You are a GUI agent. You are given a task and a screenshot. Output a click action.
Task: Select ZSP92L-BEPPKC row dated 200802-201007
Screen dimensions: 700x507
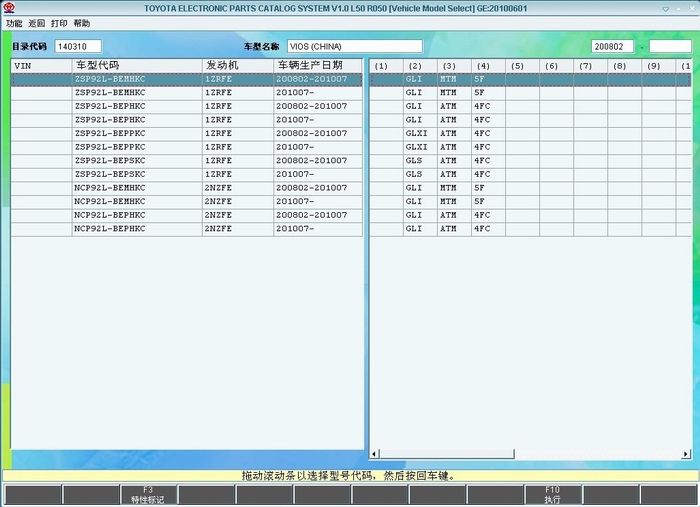[x=187, y=133]
